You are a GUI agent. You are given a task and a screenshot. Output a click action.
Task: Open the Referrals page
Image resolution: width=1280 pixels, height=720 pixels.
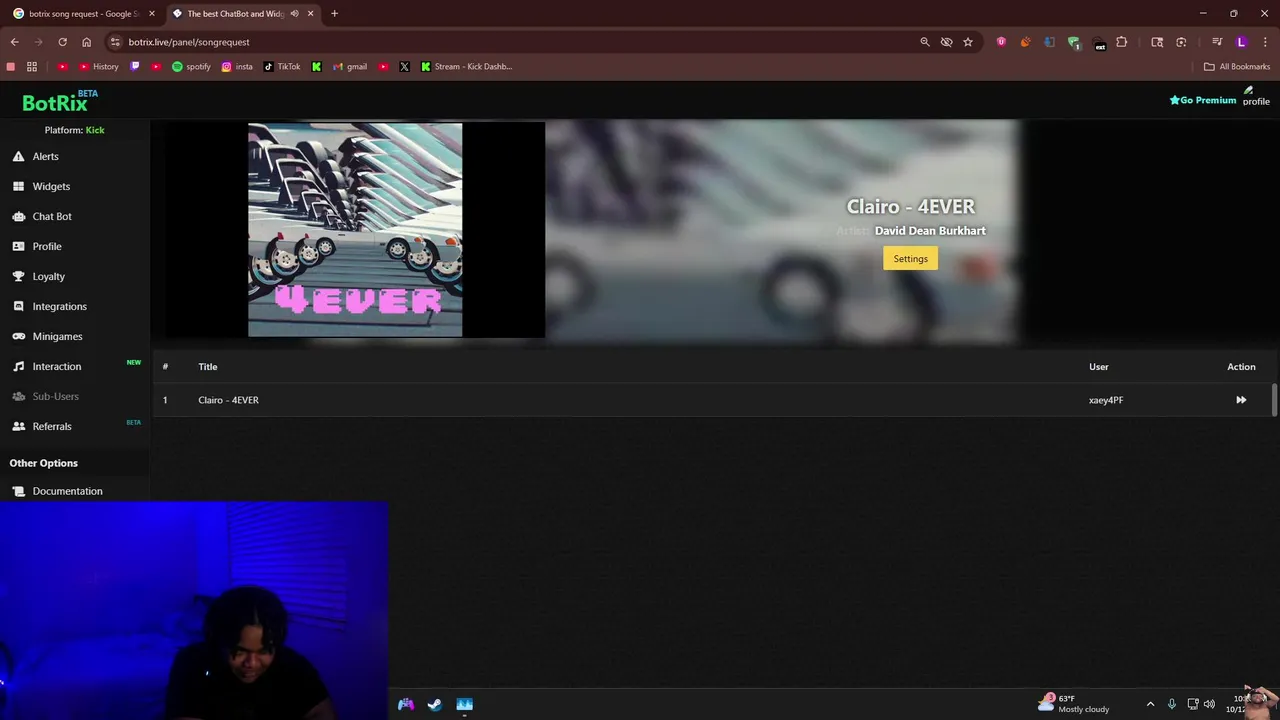(x=51, y=426)
